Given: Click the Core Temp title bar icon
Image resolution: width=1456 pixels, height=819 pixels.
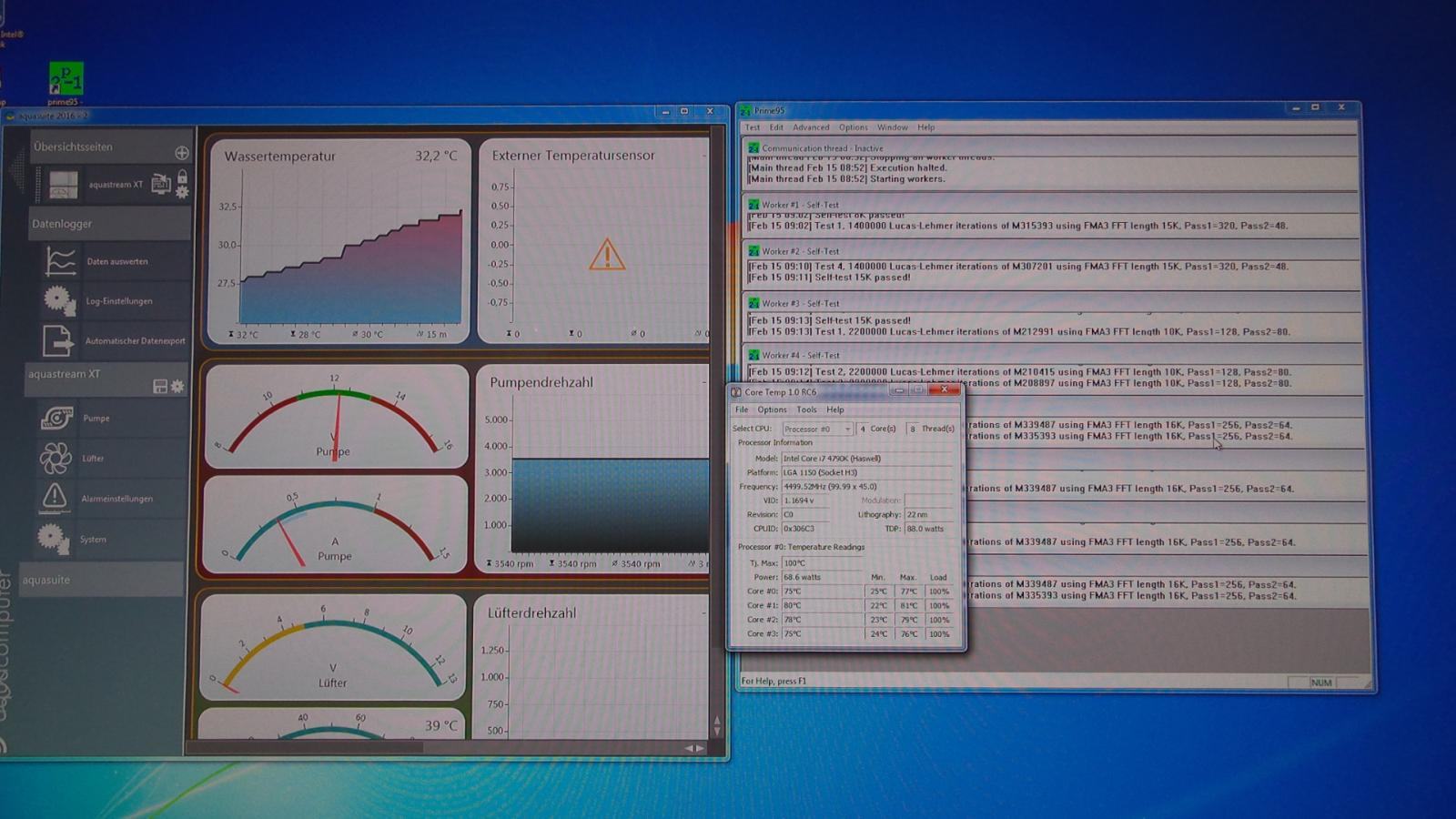Looking at the screenshot, I should pyautogui.click(x=736, y=392).
